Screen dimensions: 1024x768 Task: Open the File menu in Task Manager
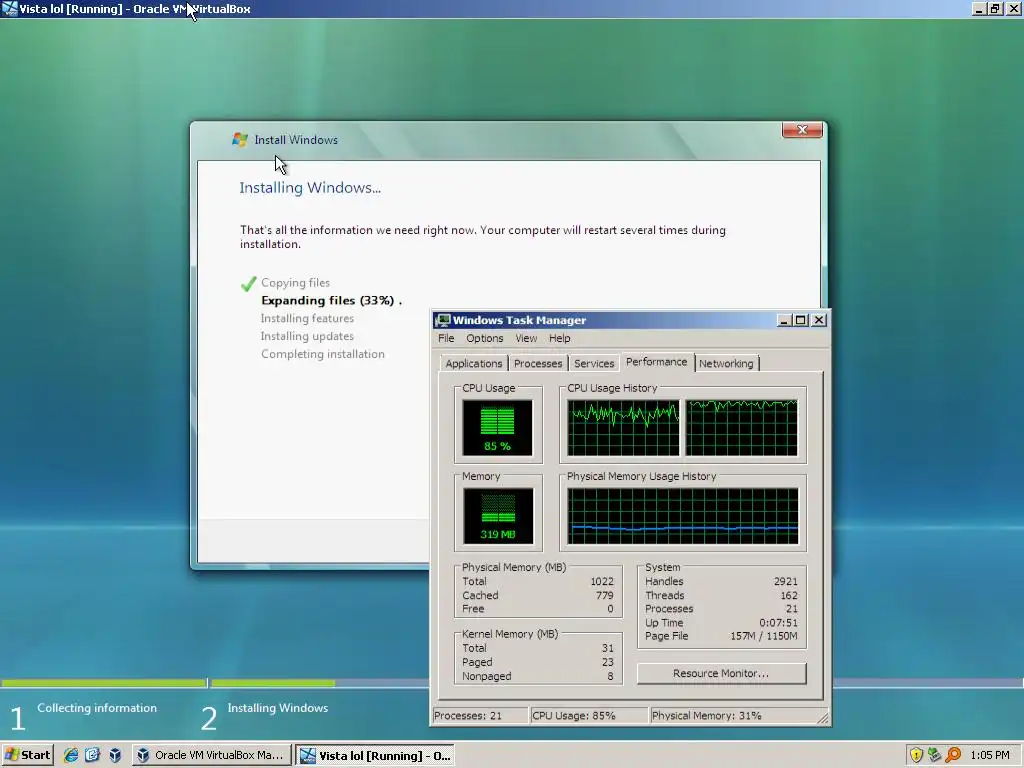click(x=446, y=338)
